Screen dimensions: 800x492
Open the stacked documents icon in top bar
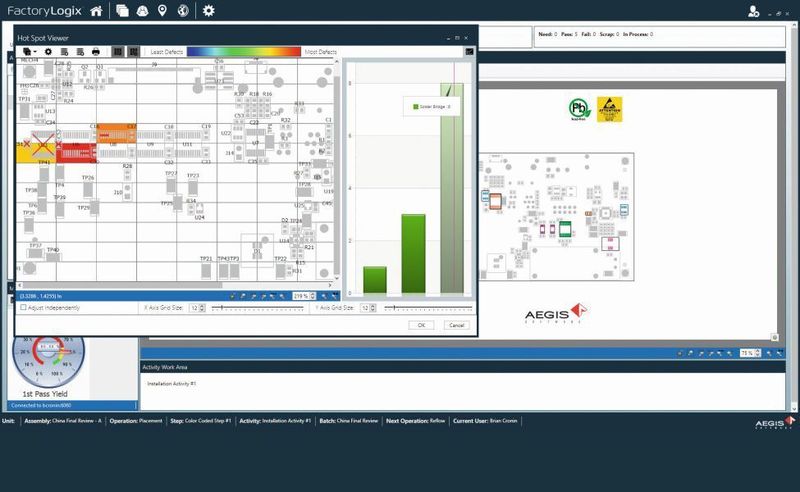[122, 11]
